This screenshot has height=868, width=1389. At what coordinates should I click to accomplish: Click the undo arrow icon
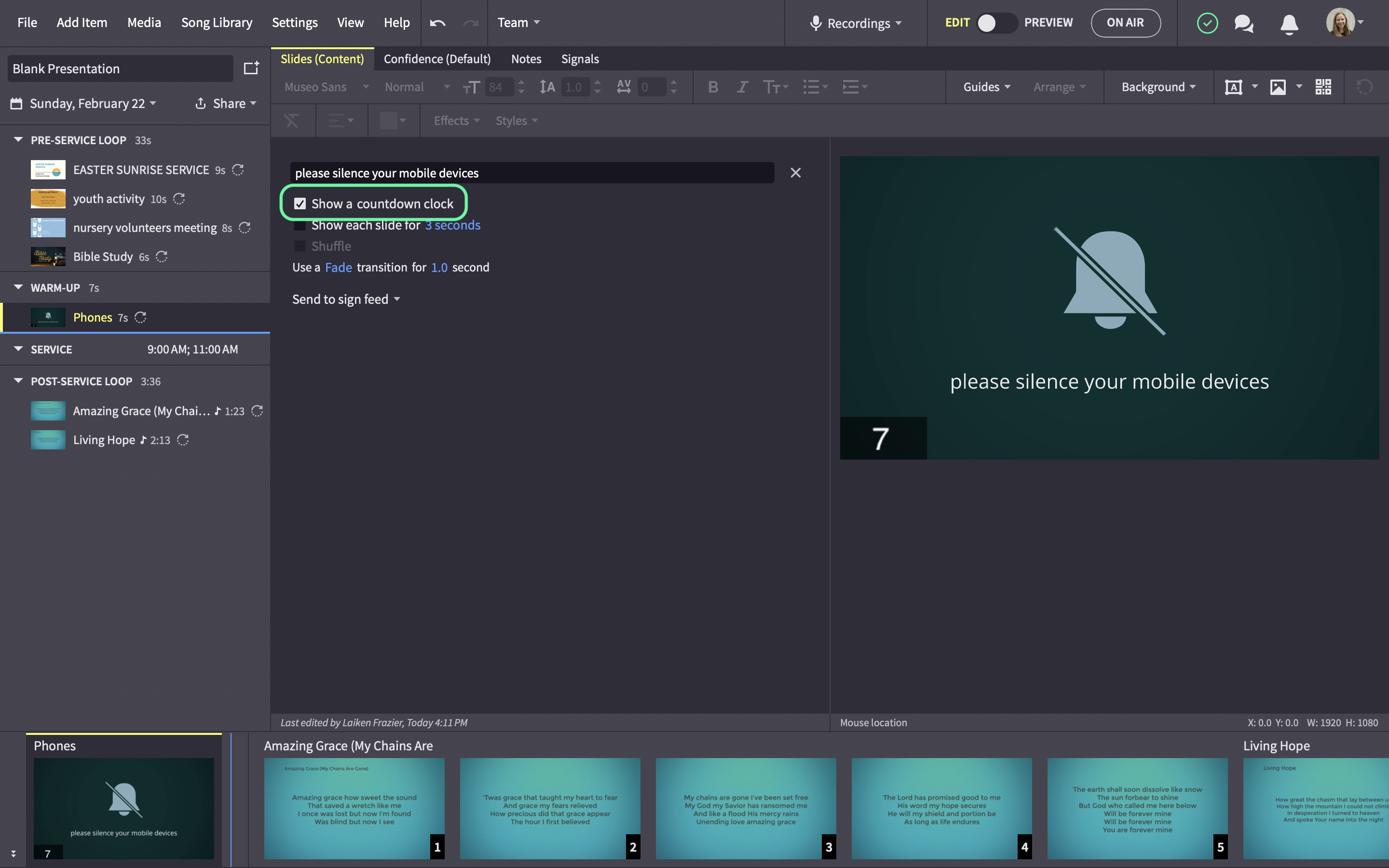click(x=437, y=23)
